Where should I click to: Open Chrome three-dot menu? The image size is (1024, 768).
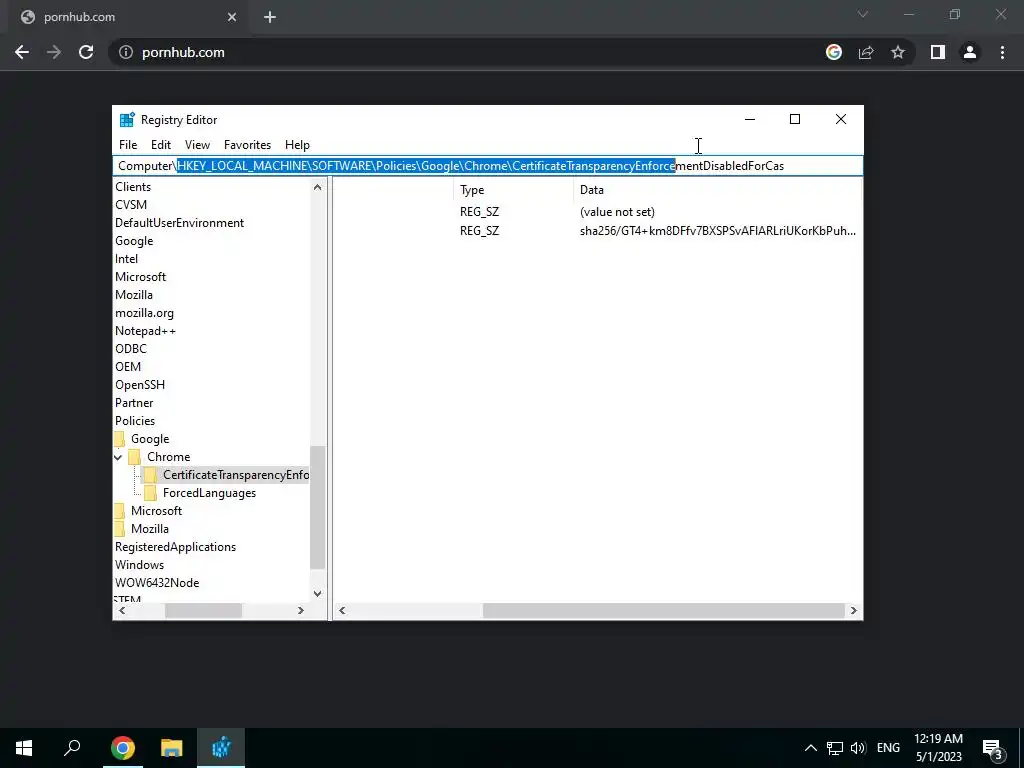click(1002, 52)
